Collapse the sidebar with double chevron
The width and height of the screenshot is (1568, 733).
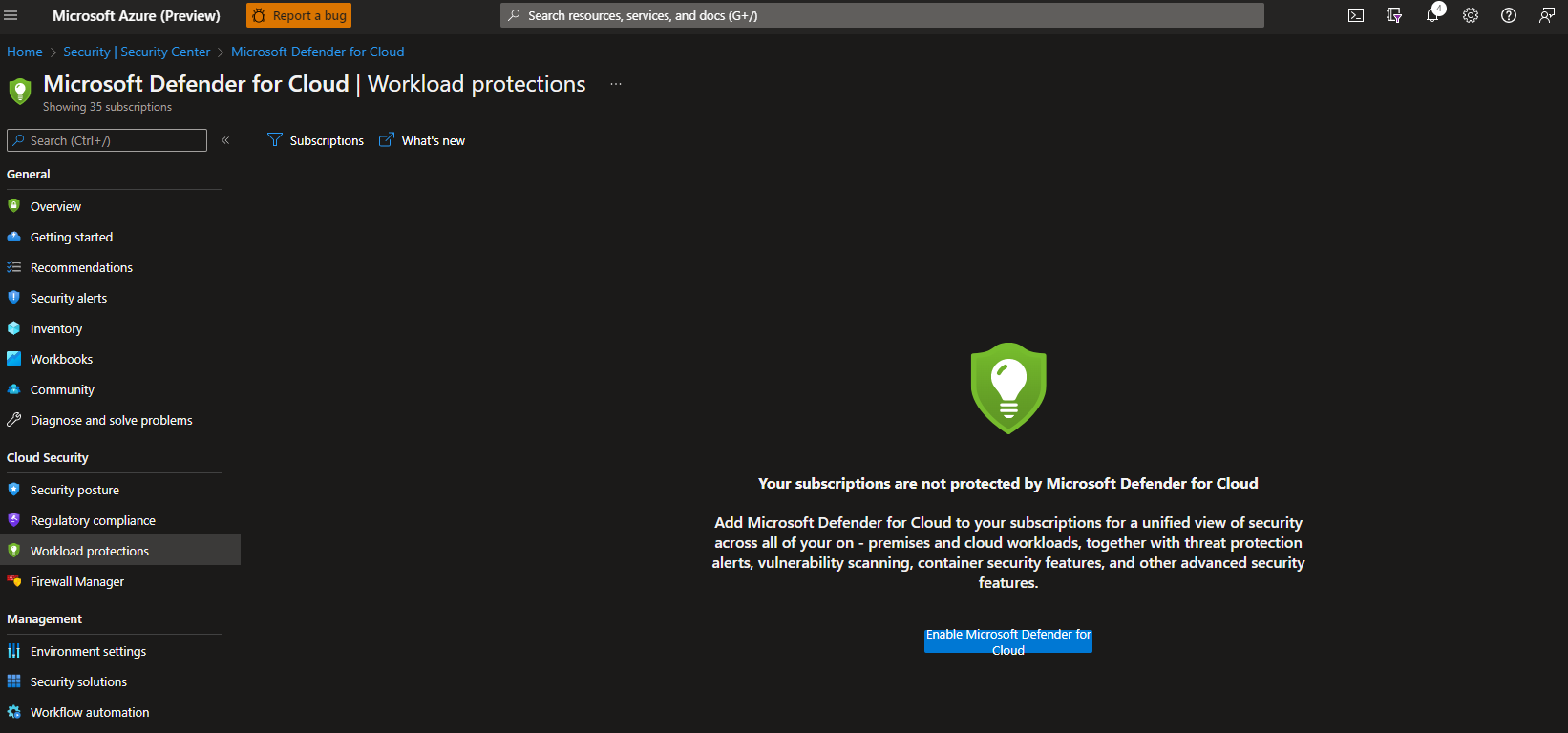click(225, 140)
